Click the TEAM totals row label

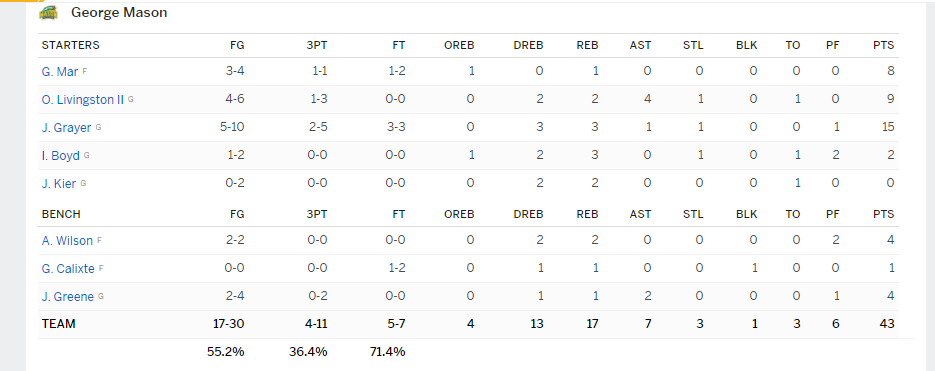pyautogui.click(x=58, y=324)
